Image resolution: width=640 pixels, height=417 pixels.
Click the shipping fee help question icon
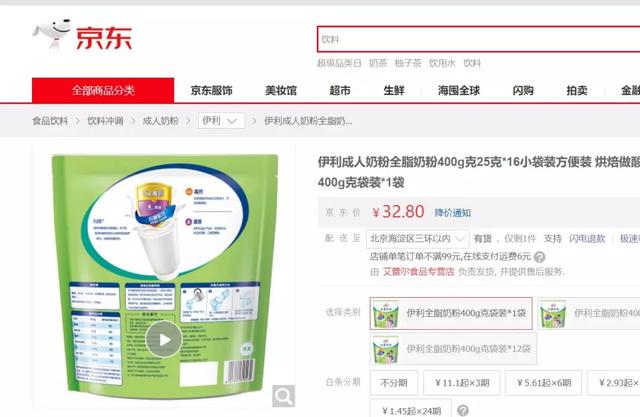pos(539,257)
